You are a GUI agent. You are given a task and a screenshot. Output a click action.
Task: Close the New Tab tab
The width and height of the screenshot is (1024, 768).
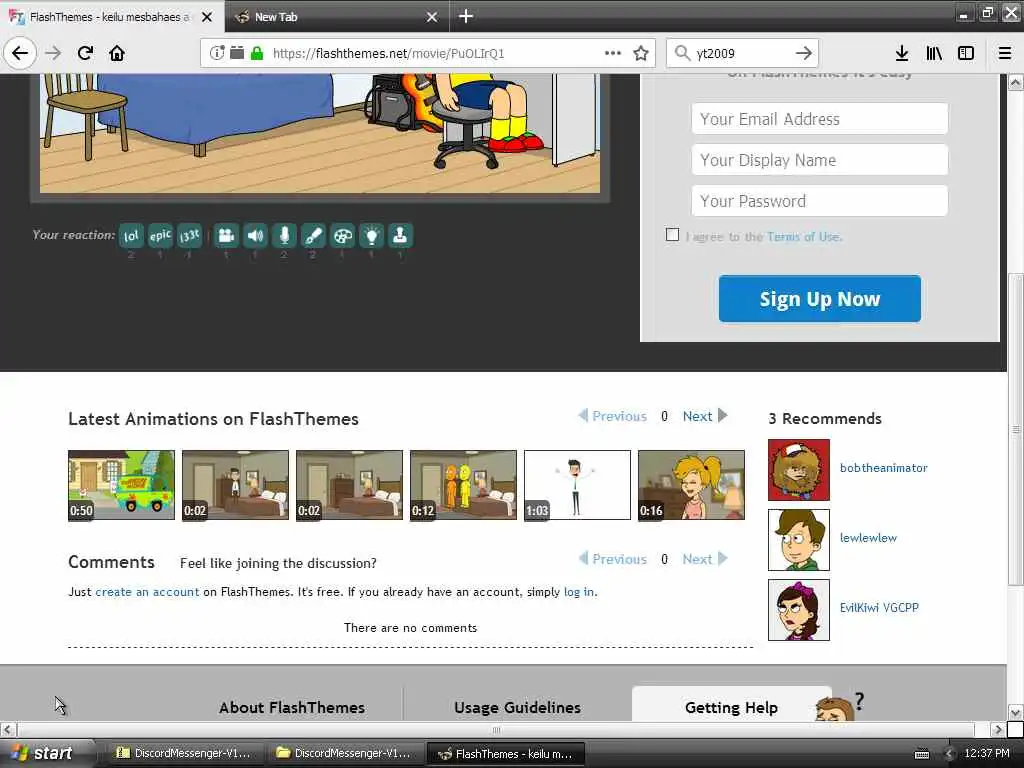[432, 17]
